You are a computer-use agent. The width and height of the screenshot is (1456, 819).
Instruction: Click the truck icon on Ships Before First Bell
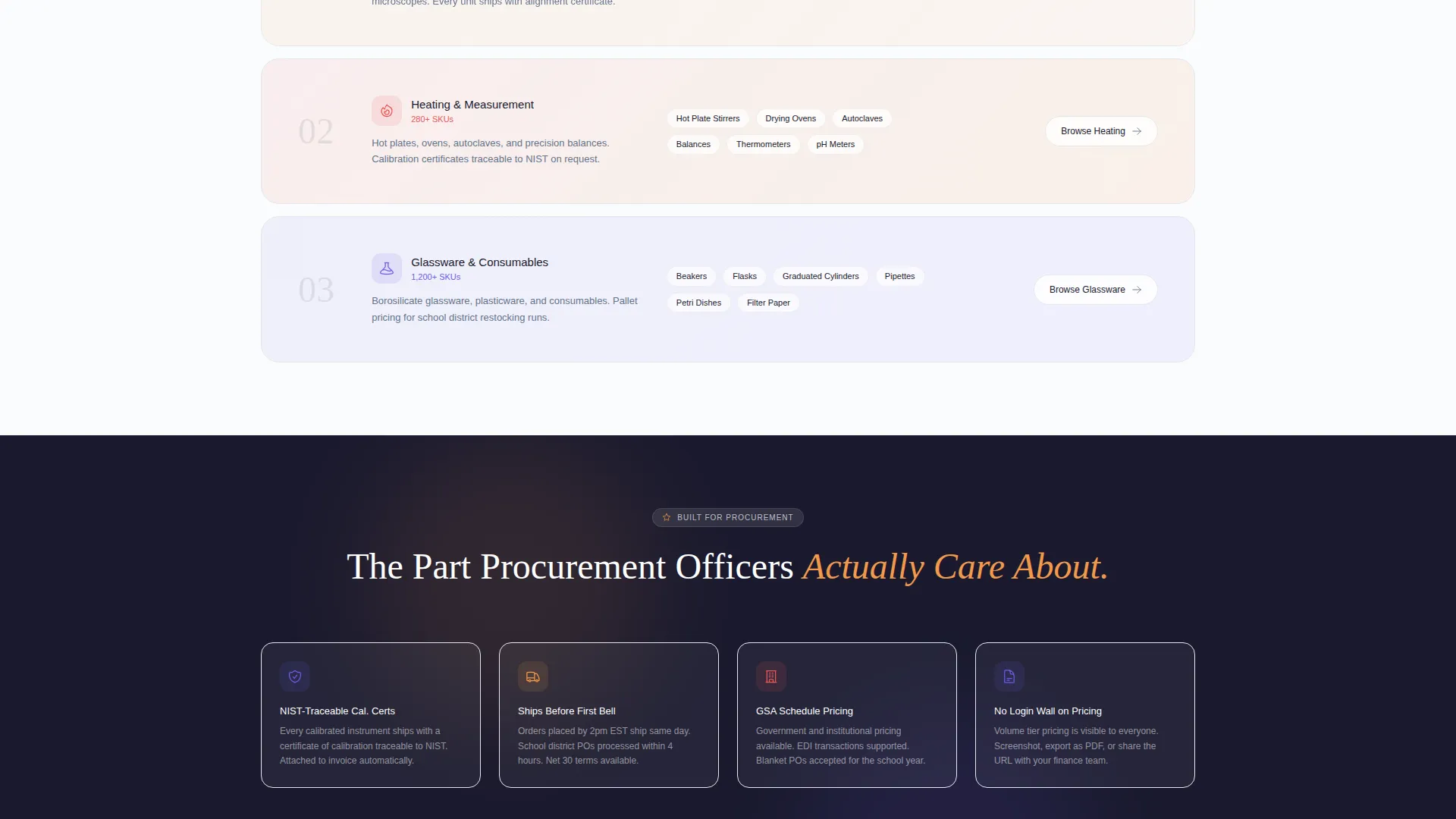tap(533, 676)
